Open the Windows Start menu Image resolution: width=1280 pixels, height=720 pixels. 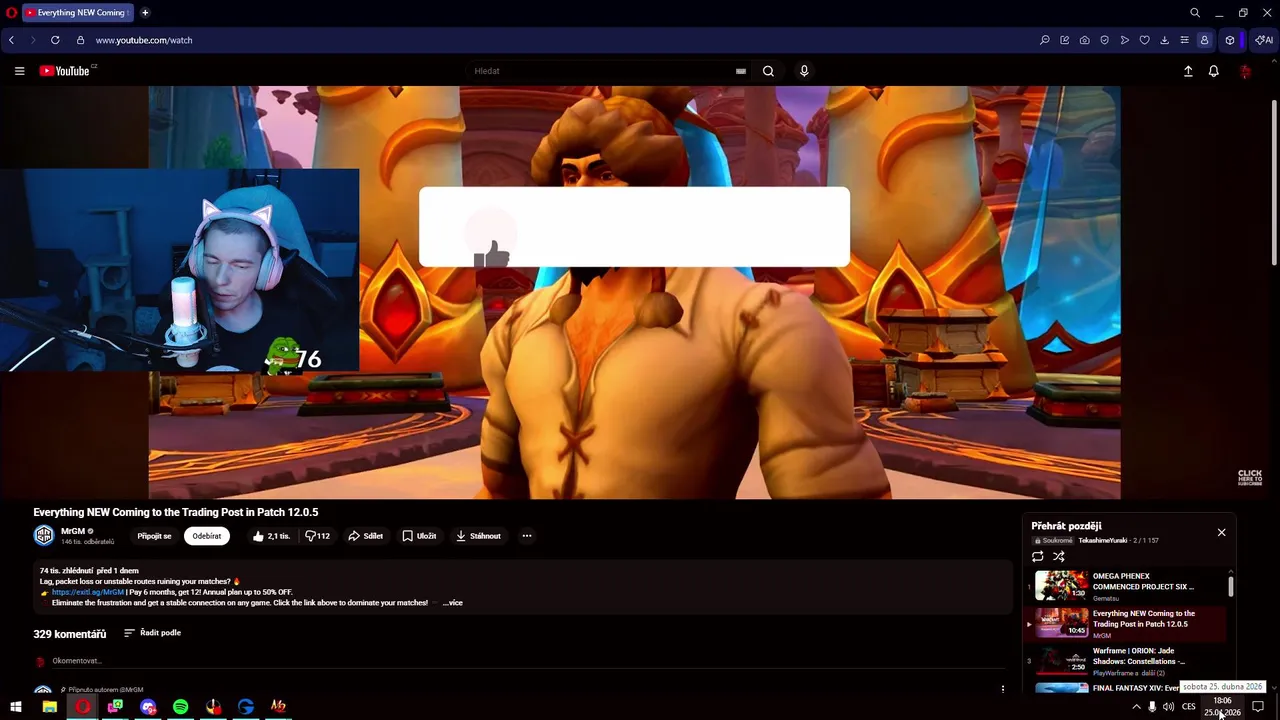pos(16,706)
